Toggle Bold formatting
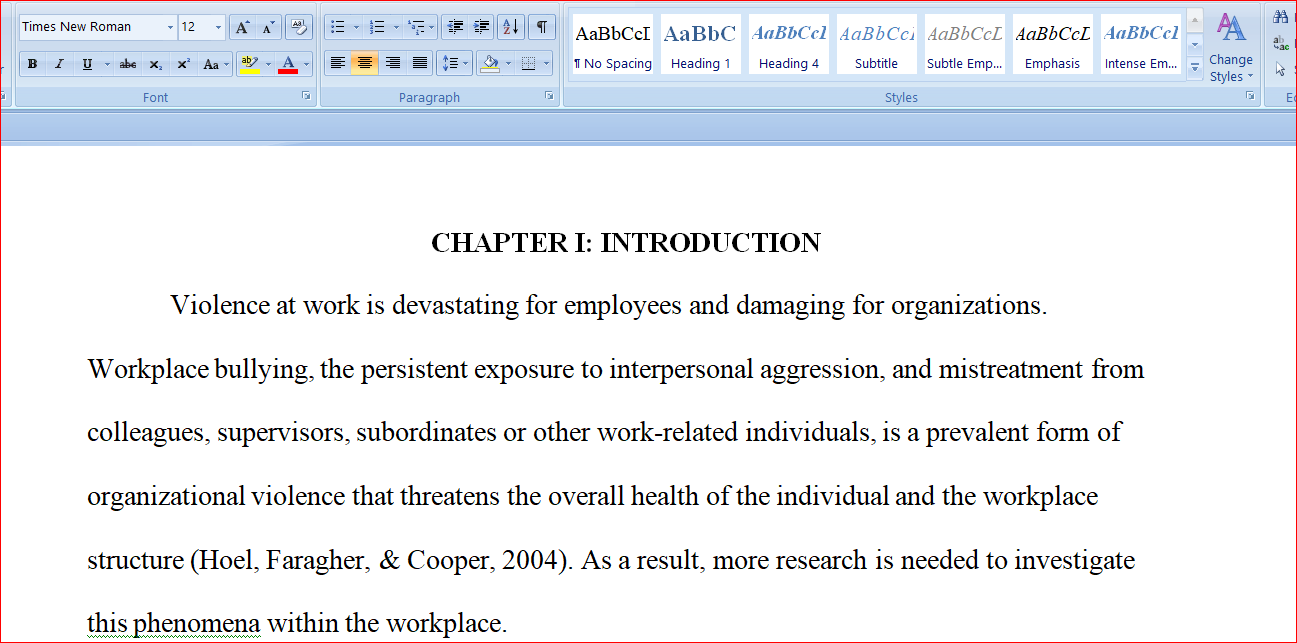 pos(32,64)
